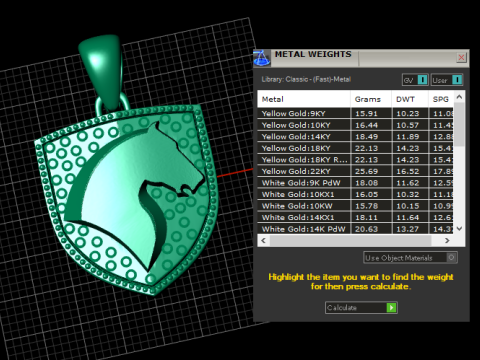Click the 10.15 DWT value
480x360 pixels.
[408, 206]
